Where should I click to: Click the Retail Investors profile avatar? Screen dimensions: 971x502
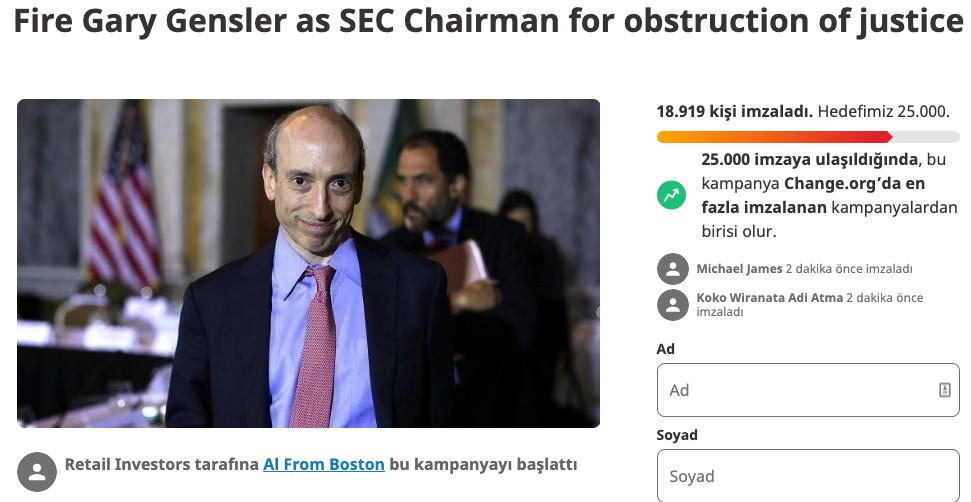(37, 472)
